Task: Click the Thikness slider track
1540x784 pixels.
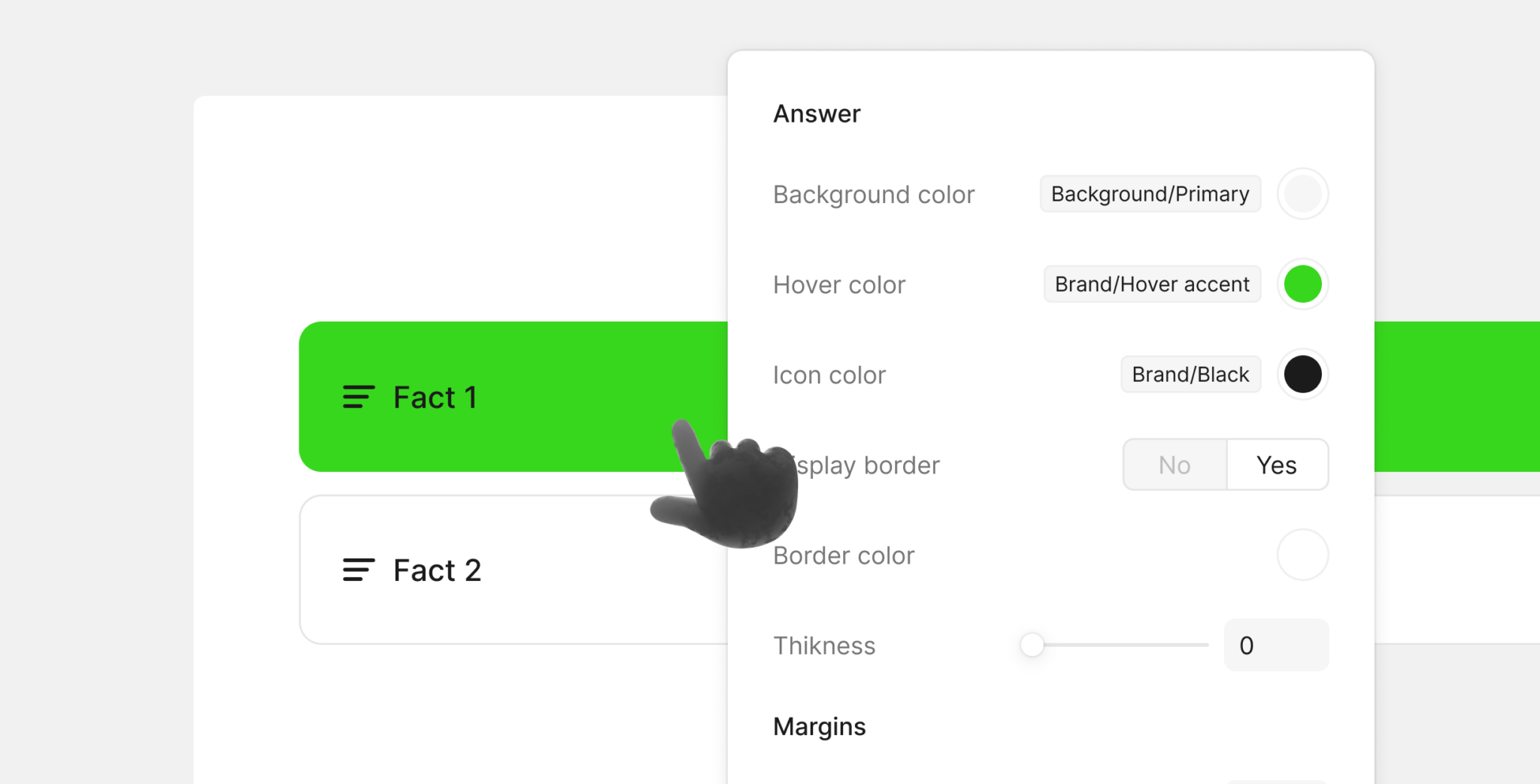Action: point(1114,644)
